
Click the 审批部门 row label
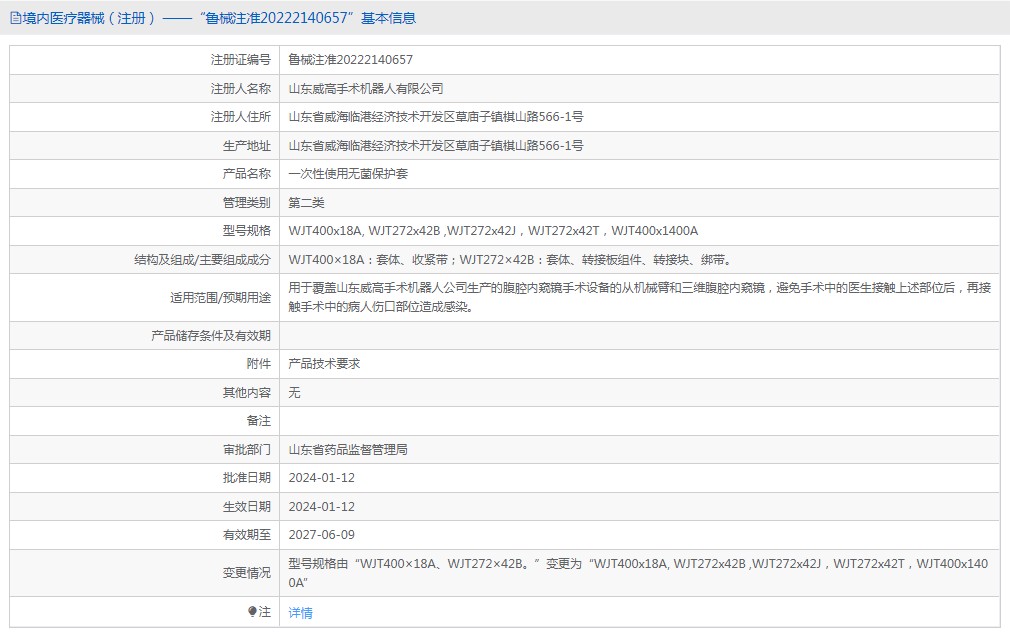click(x=247, y=450)
